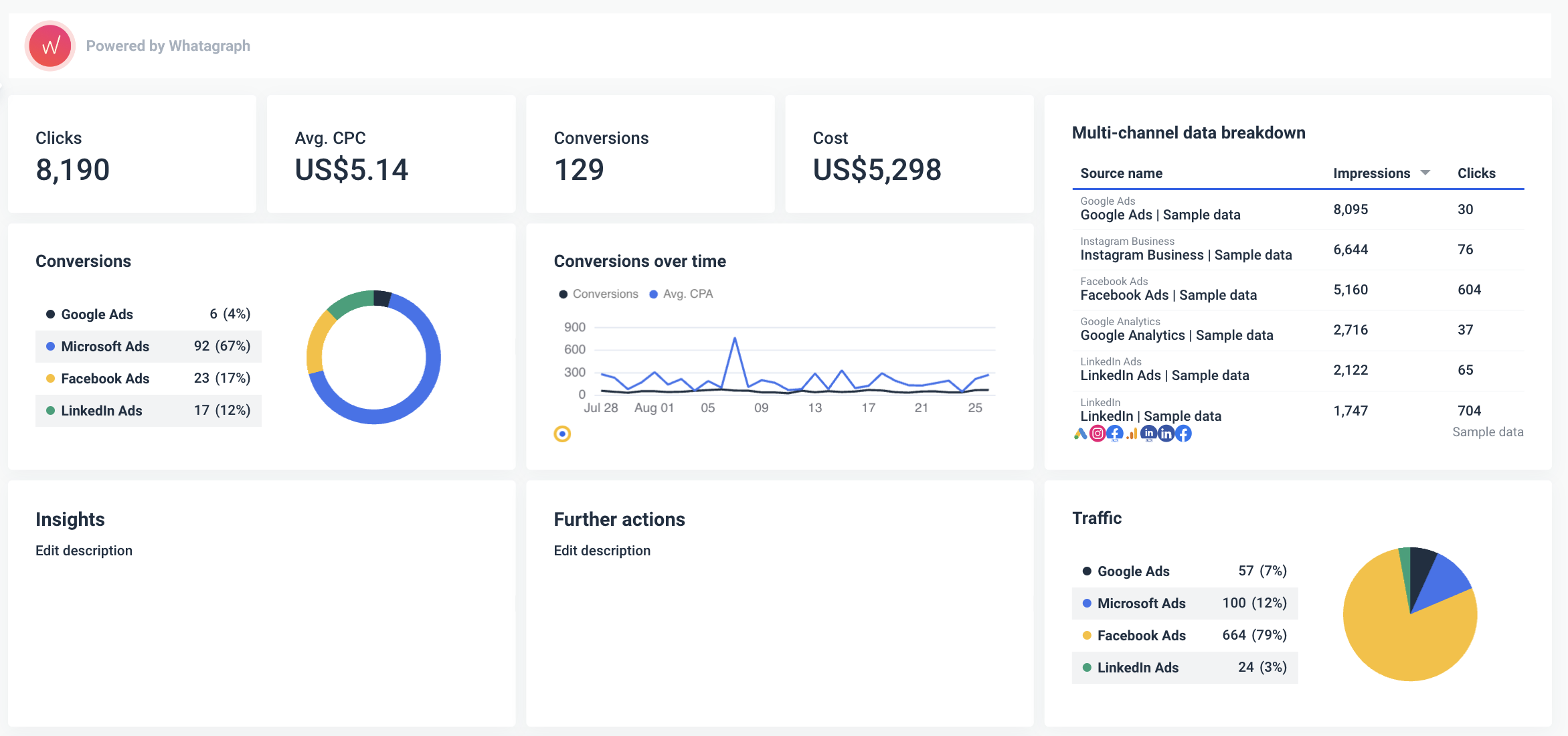Image resolution: width=1568 pixels, height=736 pixels.
Task: Select the Google Ads | Sample data row
Action: [x=1298, y=209]
